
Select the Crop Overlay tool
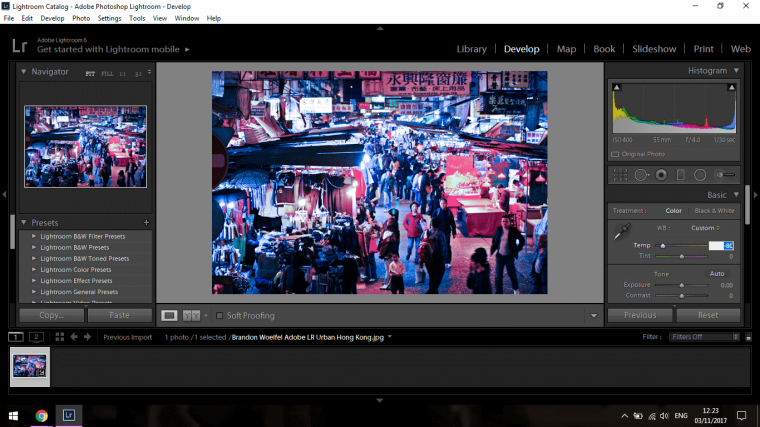620,175
